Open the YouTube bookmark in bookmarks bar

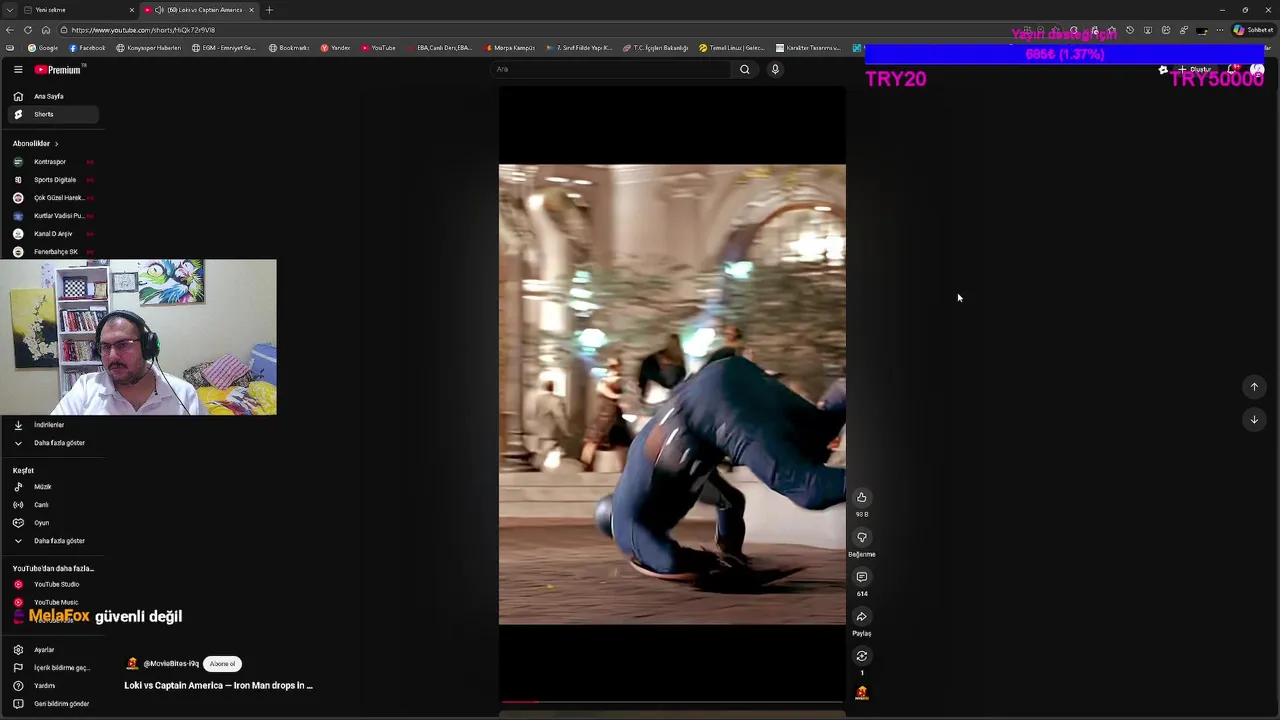tap(379, 48)
